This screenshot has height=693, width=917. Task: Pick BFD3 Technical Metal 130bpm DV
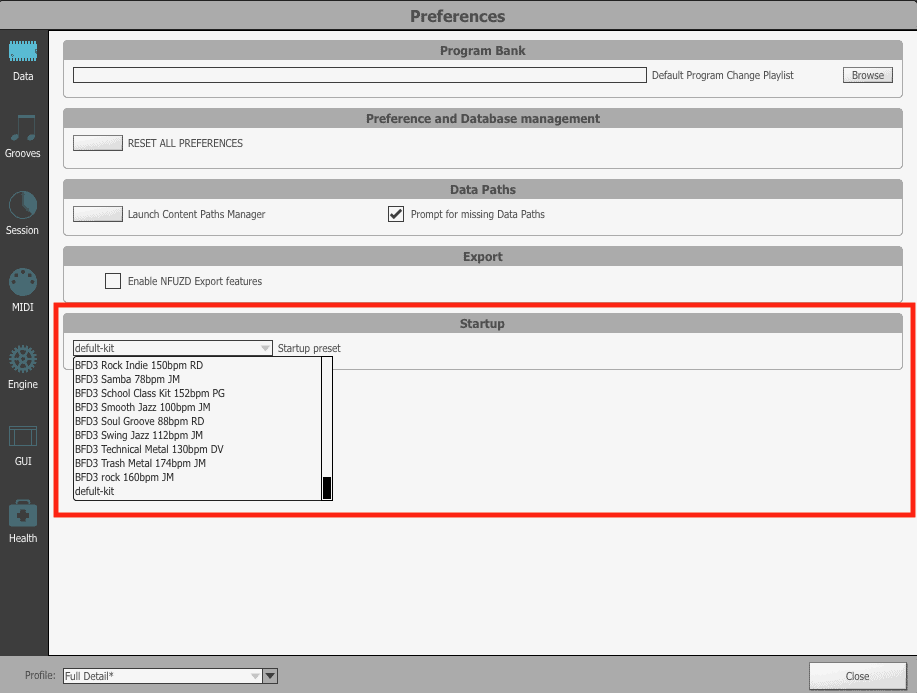coord(198,449)
